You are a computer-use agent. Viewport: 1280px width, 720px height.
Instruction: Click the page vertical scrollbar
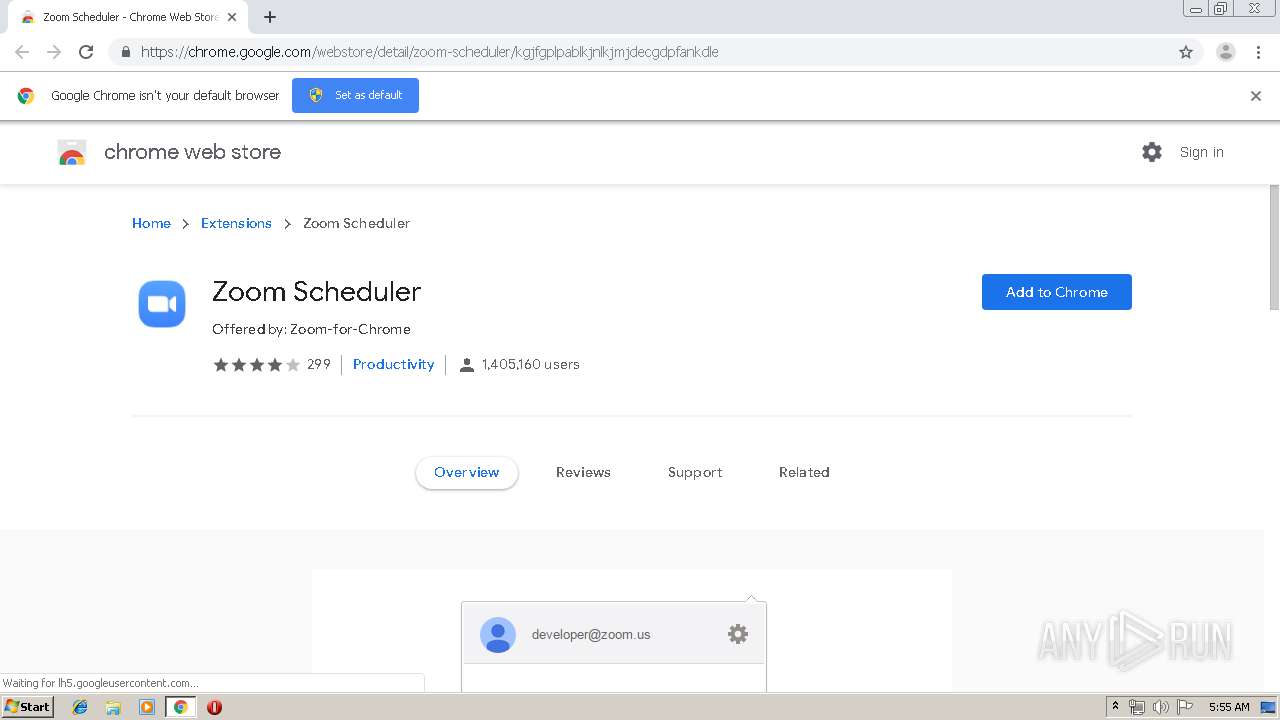pos(1273,247)
